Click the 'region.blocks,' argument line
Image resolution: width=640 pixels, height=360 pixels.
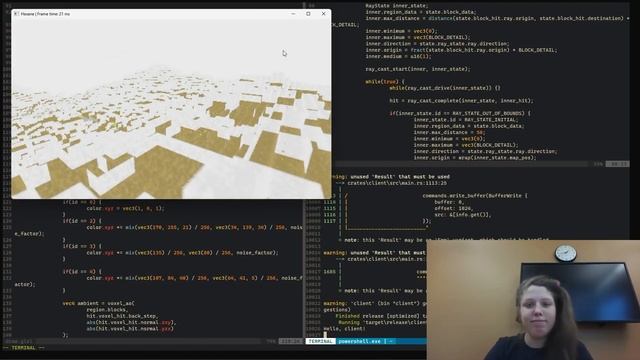[107, 310]
